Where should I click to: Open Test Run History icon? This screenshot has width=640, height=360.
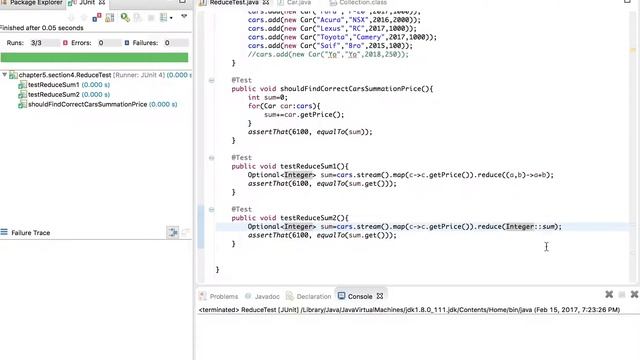pyautogui.click(x=164, y=18)
